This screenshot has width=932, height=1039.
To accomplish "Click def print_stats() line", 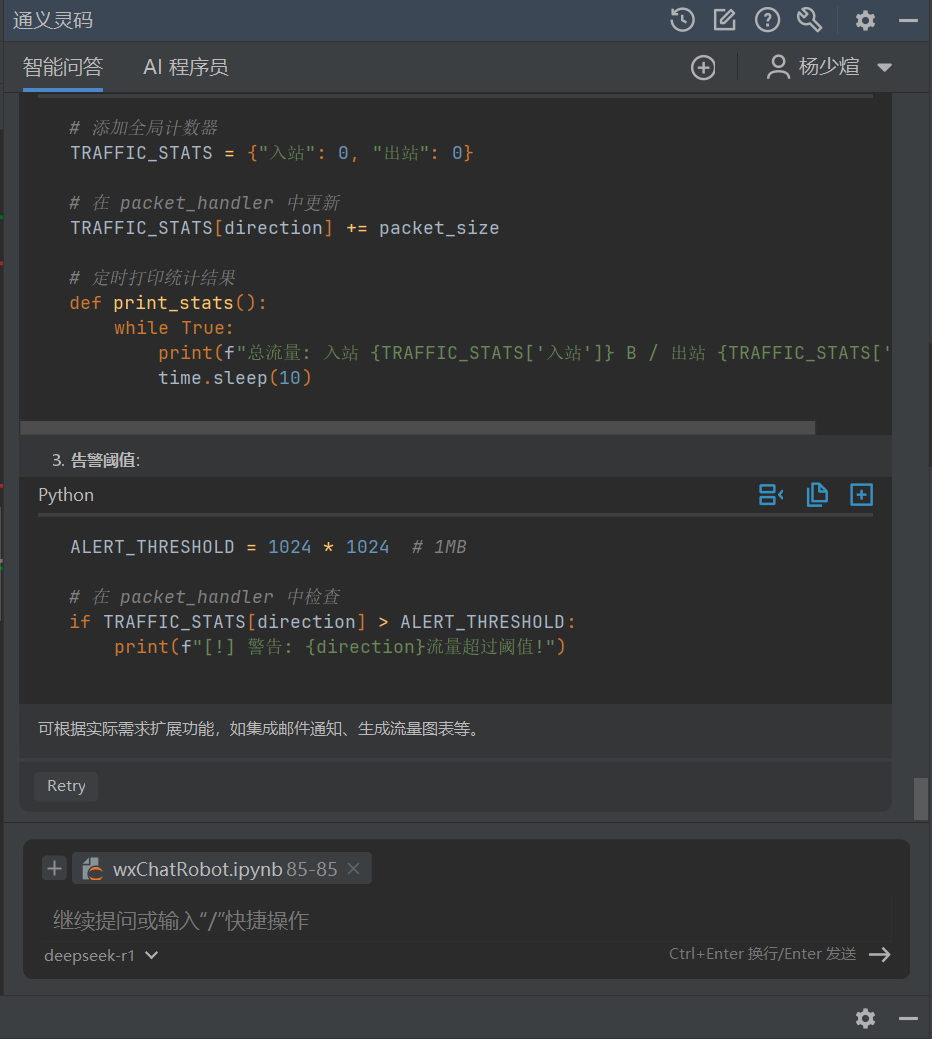I will click(x=168, y=303).
